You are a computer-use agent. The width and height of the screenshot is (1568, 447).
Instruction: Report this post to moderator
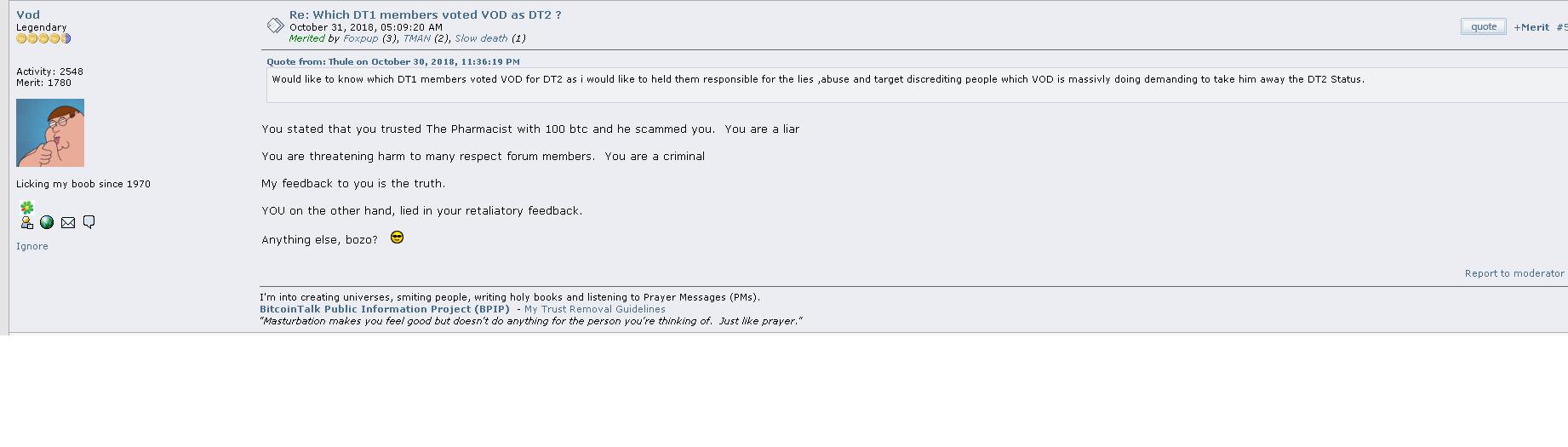(1514, 273)
